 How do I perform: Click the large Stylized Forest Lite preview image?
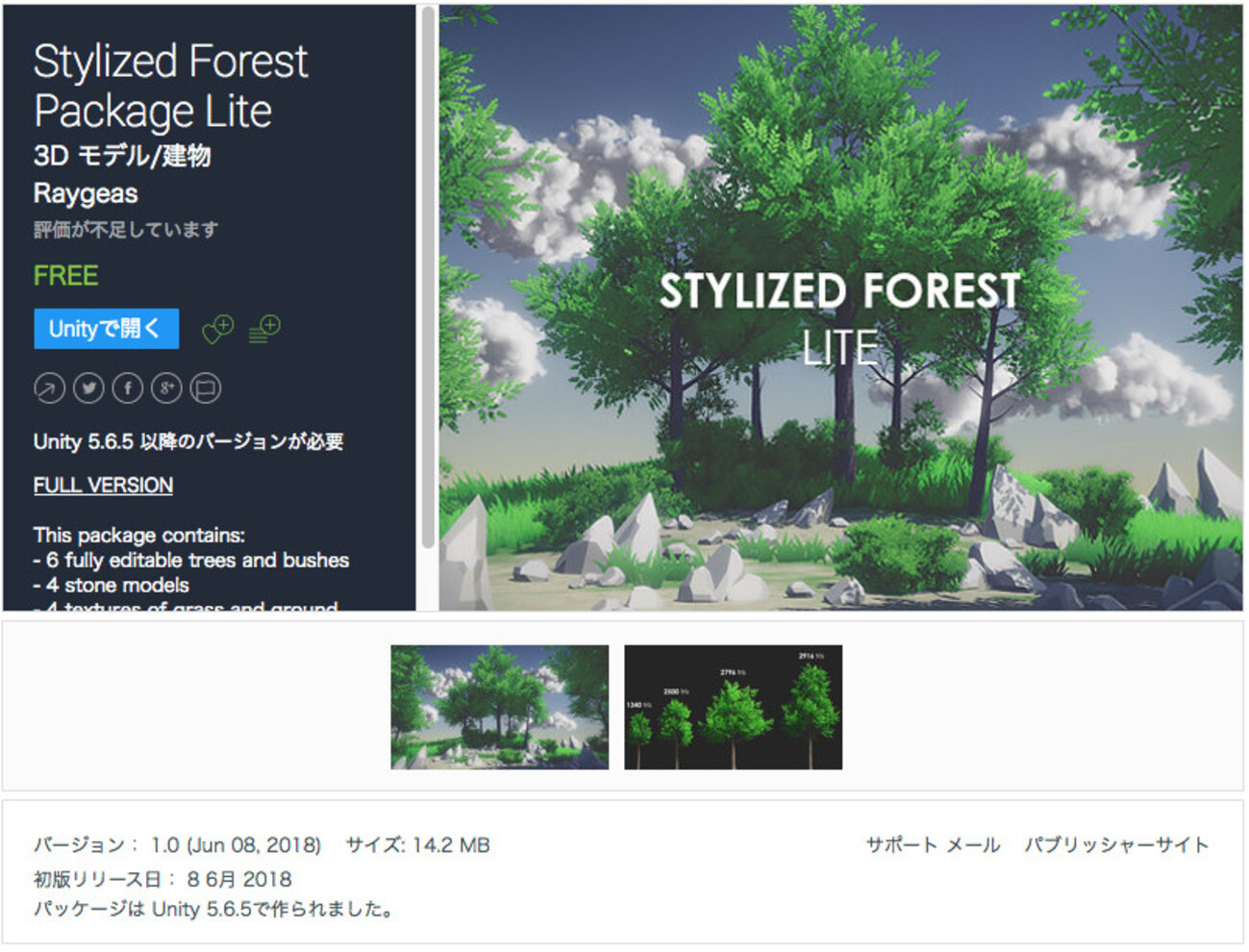point(840,308)
